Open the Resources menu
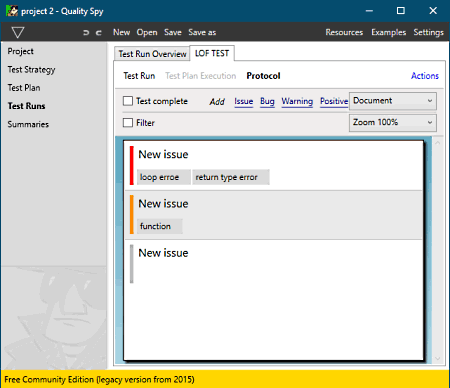Image resolution: width=450 pixels, height=388 pixels. coord(344,32)
